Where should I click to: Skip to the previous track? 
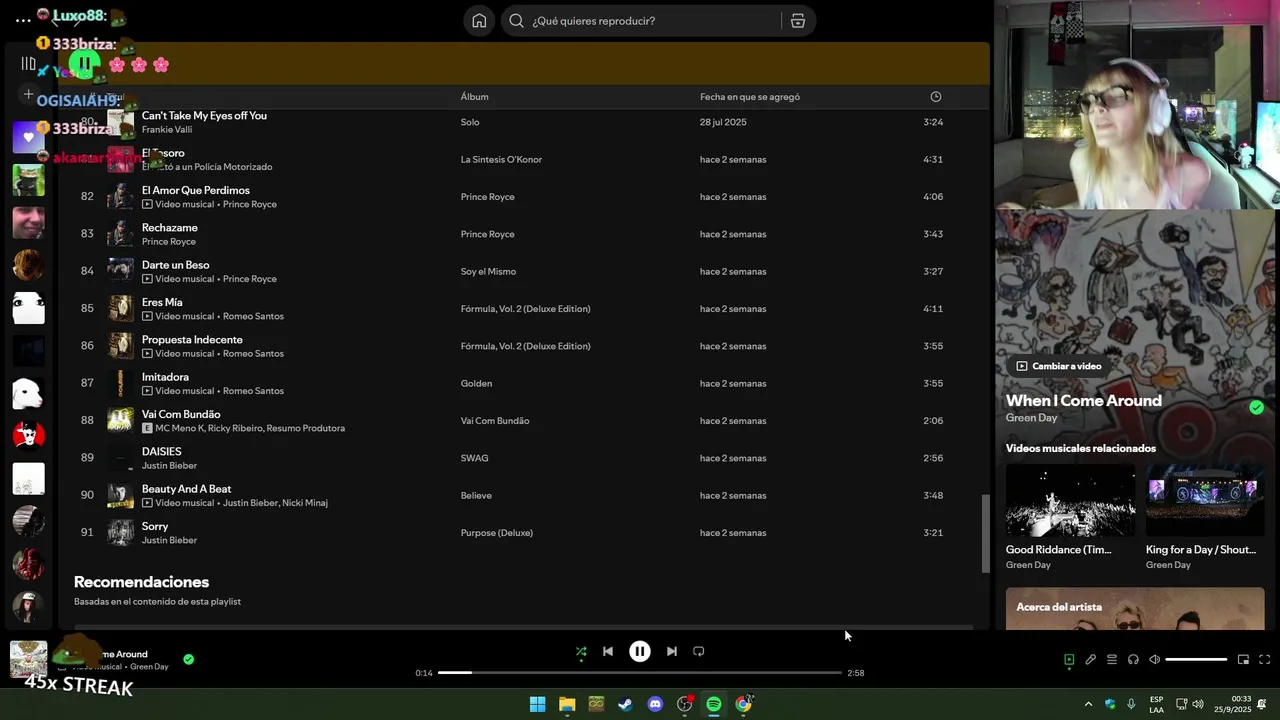pos(608,651)
